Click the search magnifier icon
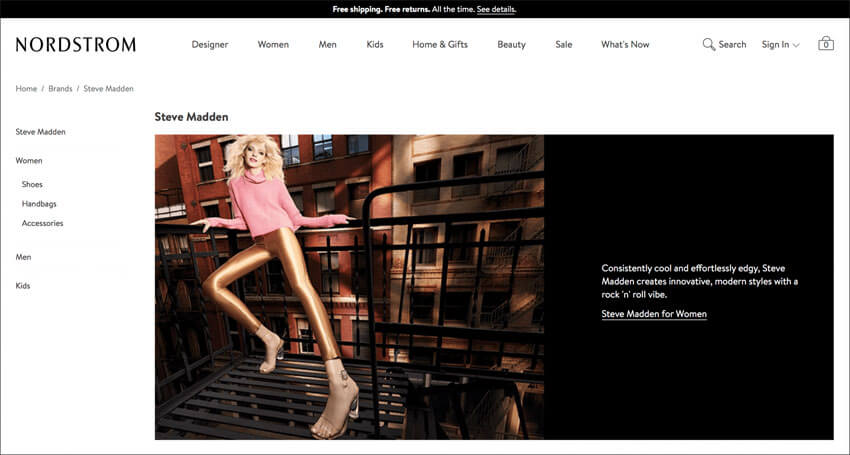The image size is (850, 455). pyautogui.click(x=709, y=44)
